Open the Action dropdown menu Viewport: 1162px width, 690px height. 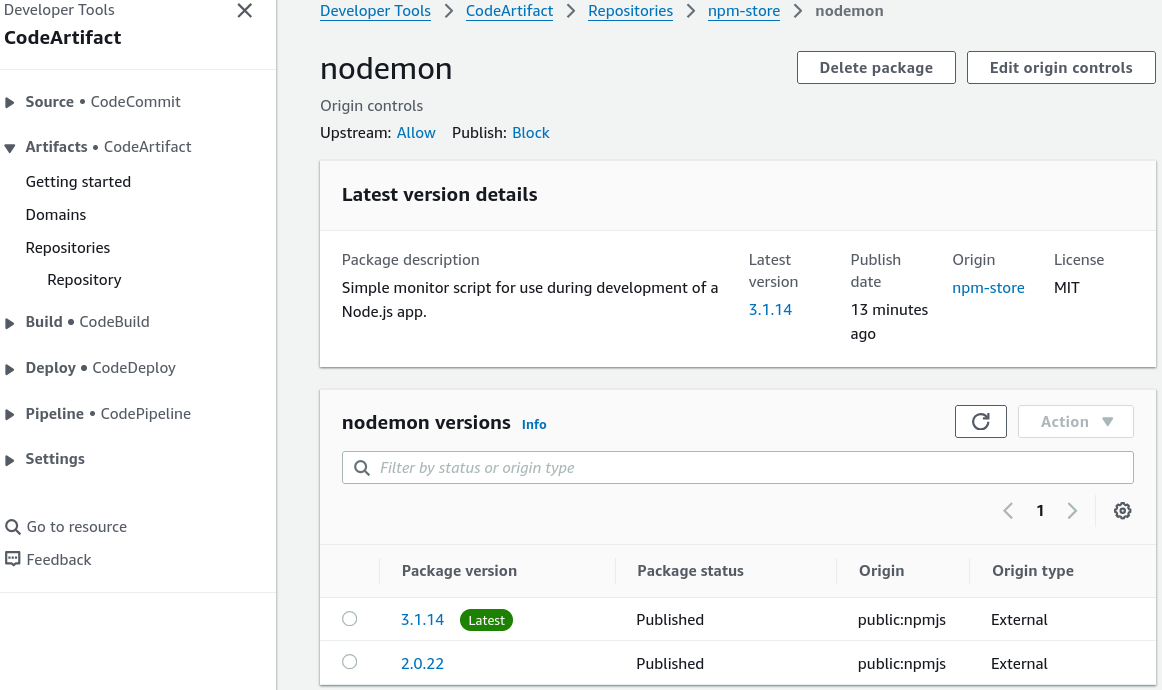tap(1075, 422)
